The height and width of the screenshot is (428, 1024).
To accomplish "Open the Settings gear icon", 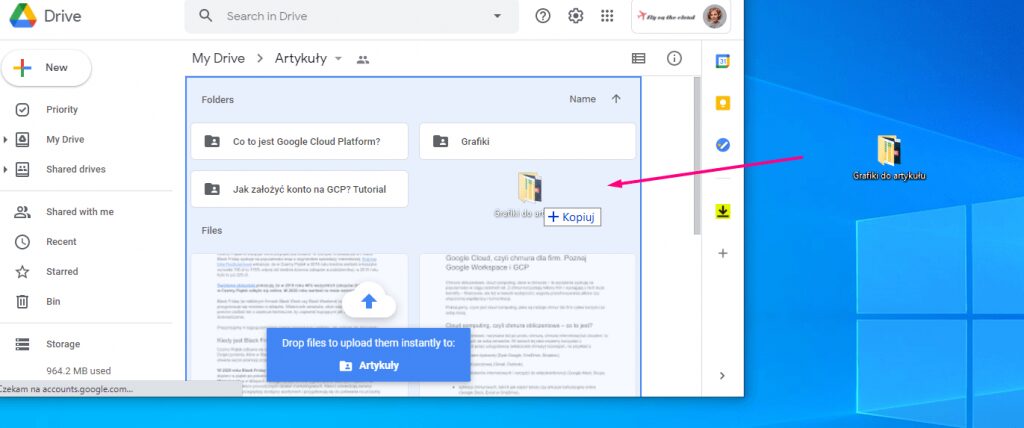I will tap(575, 16).
